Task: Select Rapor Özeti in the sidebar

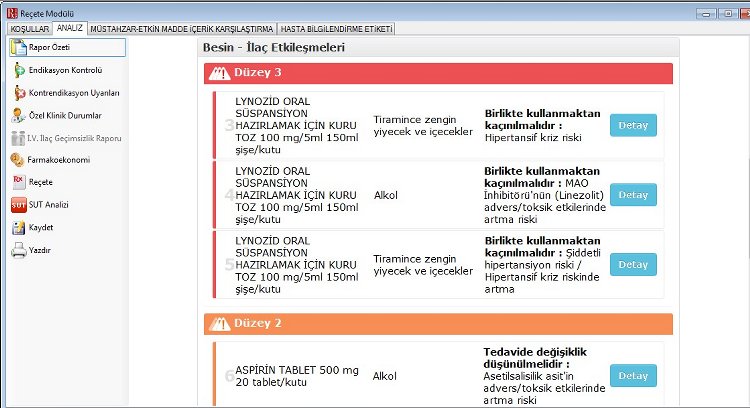Action: [67, 47]
